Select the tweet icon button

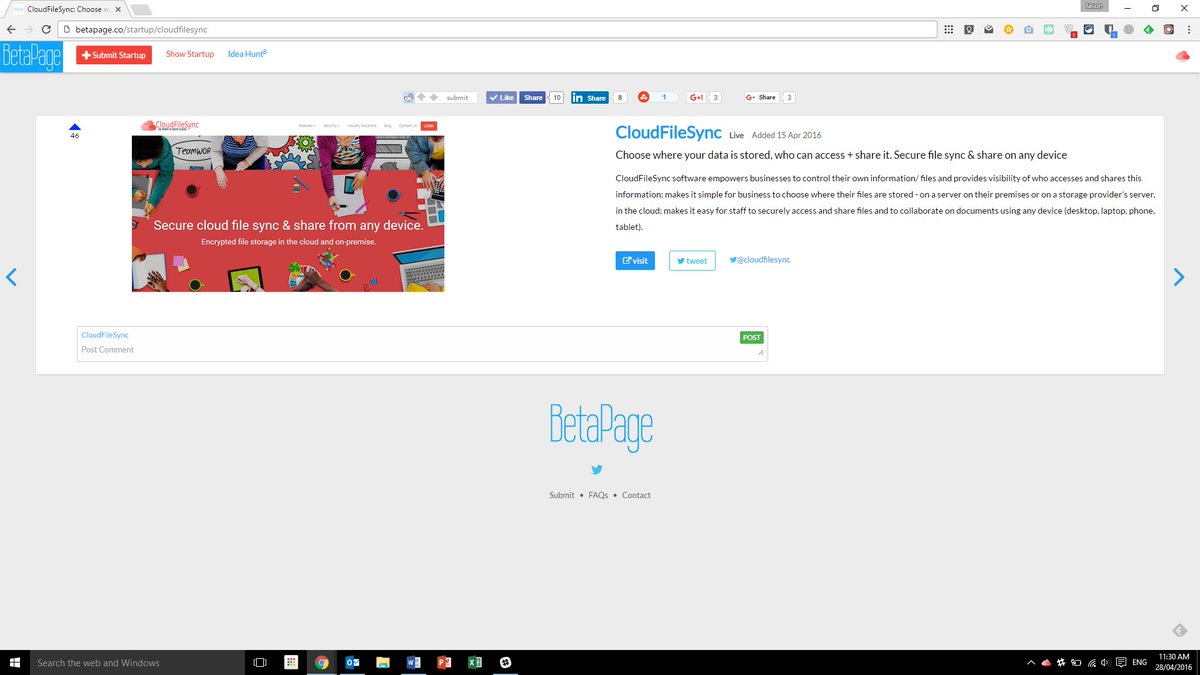coord(692,260)
